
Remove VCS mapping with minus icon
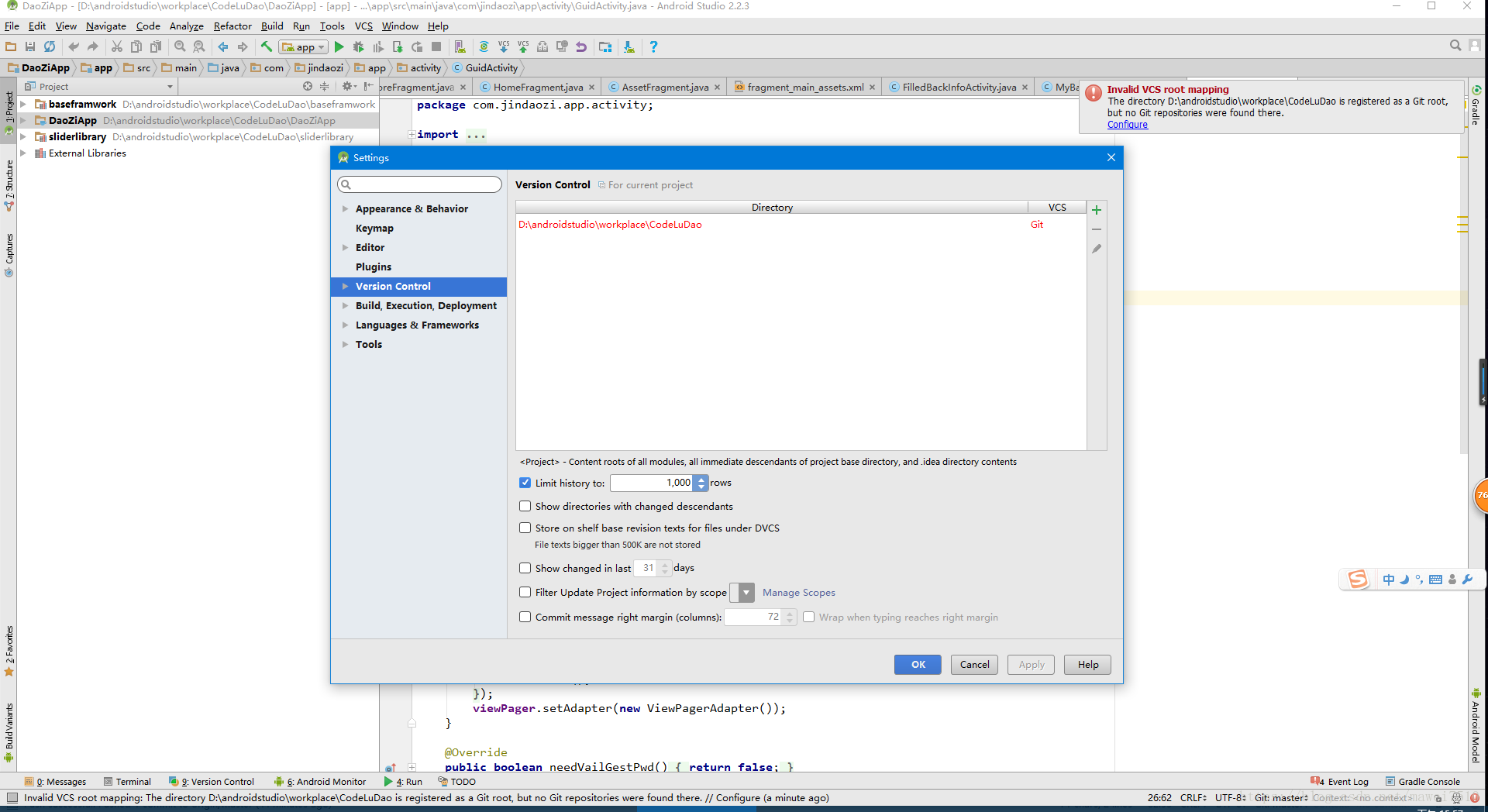pos(1097,229)
